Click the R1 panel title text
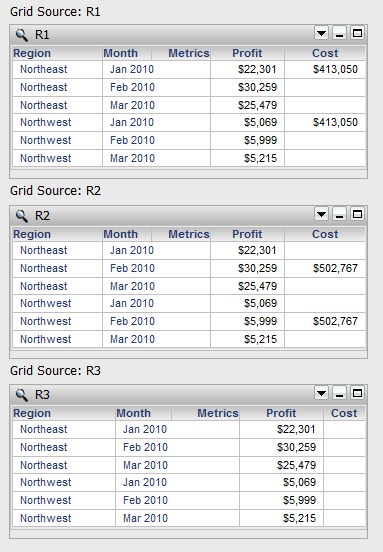This screenshot has width=383, height=552. point(42,35)
